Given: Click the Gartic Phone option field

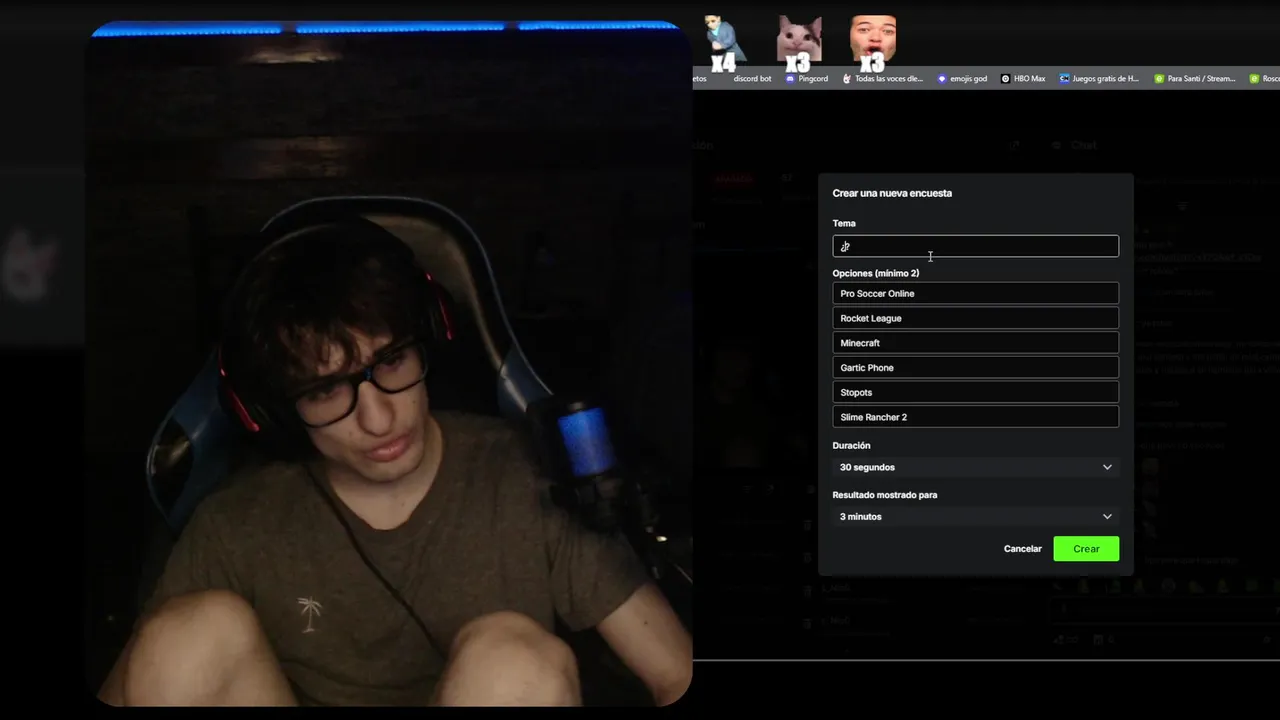Looking at the screenshot, I should click(x=975, y=368).
